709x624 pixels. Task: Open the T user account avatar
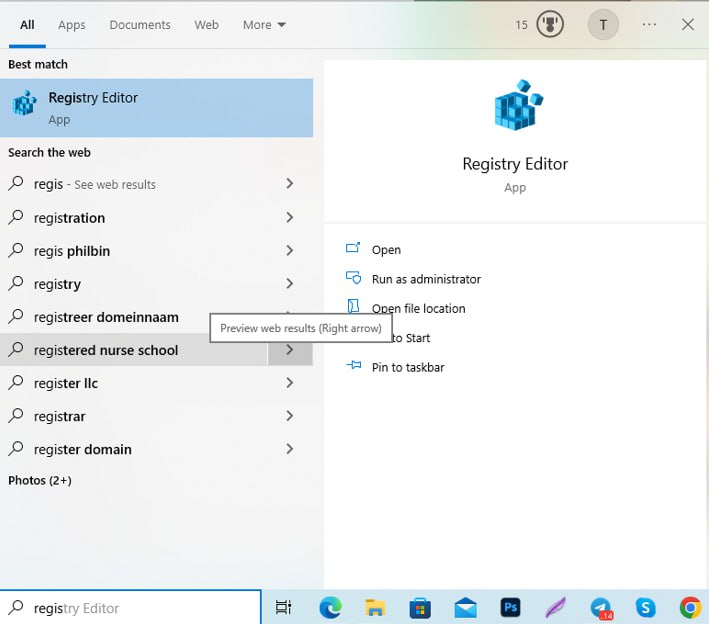click(x=603, y=24)
